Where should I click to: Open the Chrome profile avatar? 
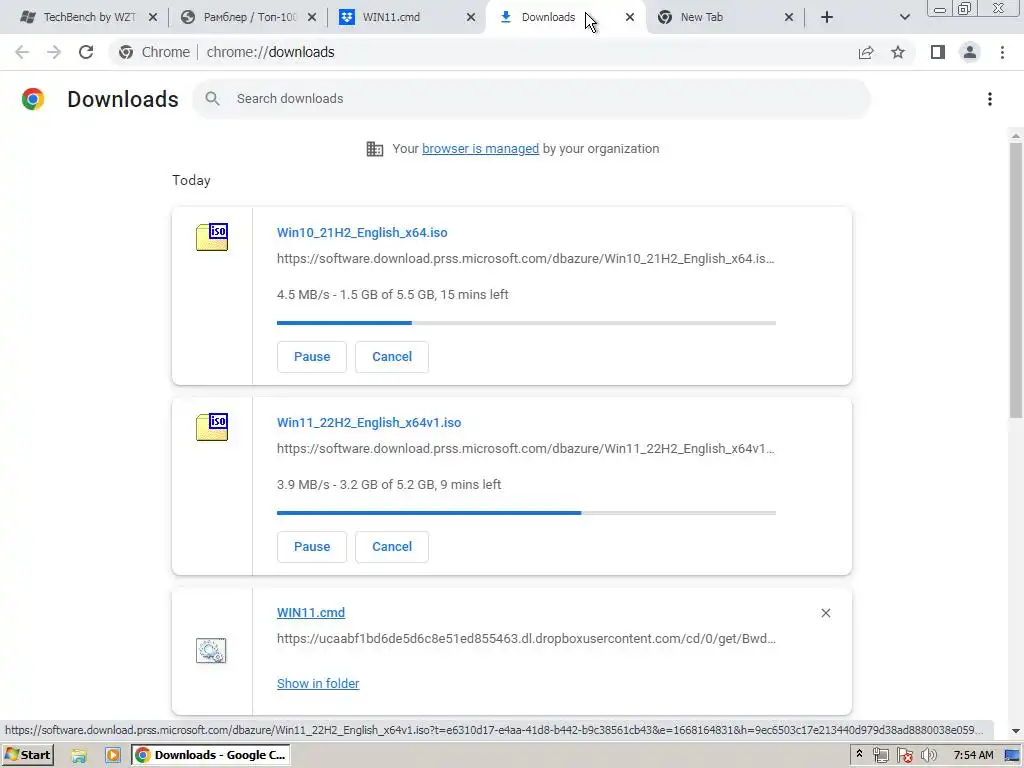coord(970,52)
